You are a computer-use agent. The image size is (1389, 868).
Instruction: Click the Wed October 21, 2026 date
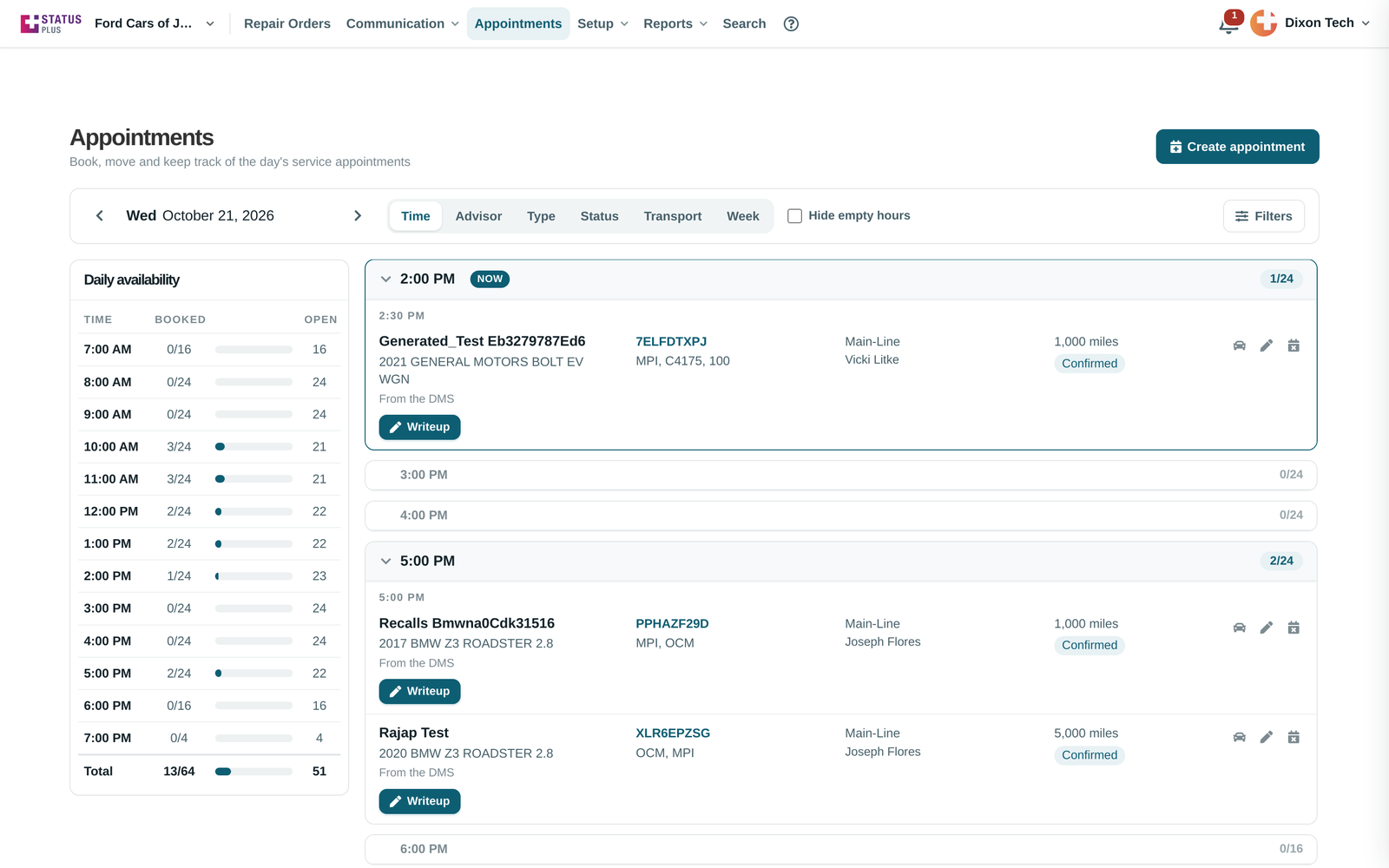[x=200, y=215]
